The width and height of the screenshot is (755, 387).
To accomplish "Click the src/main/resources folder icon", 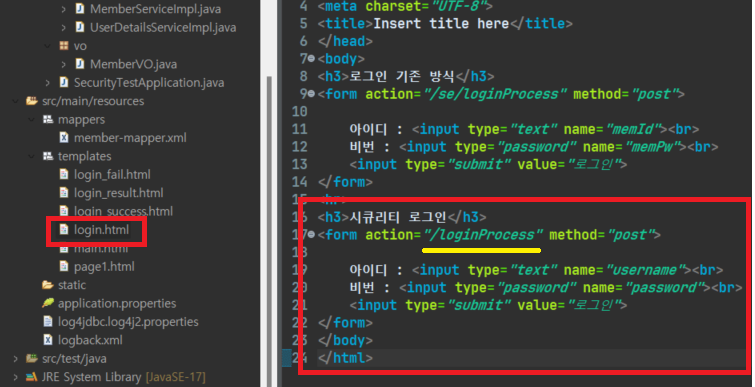I will tap(32, 101).
